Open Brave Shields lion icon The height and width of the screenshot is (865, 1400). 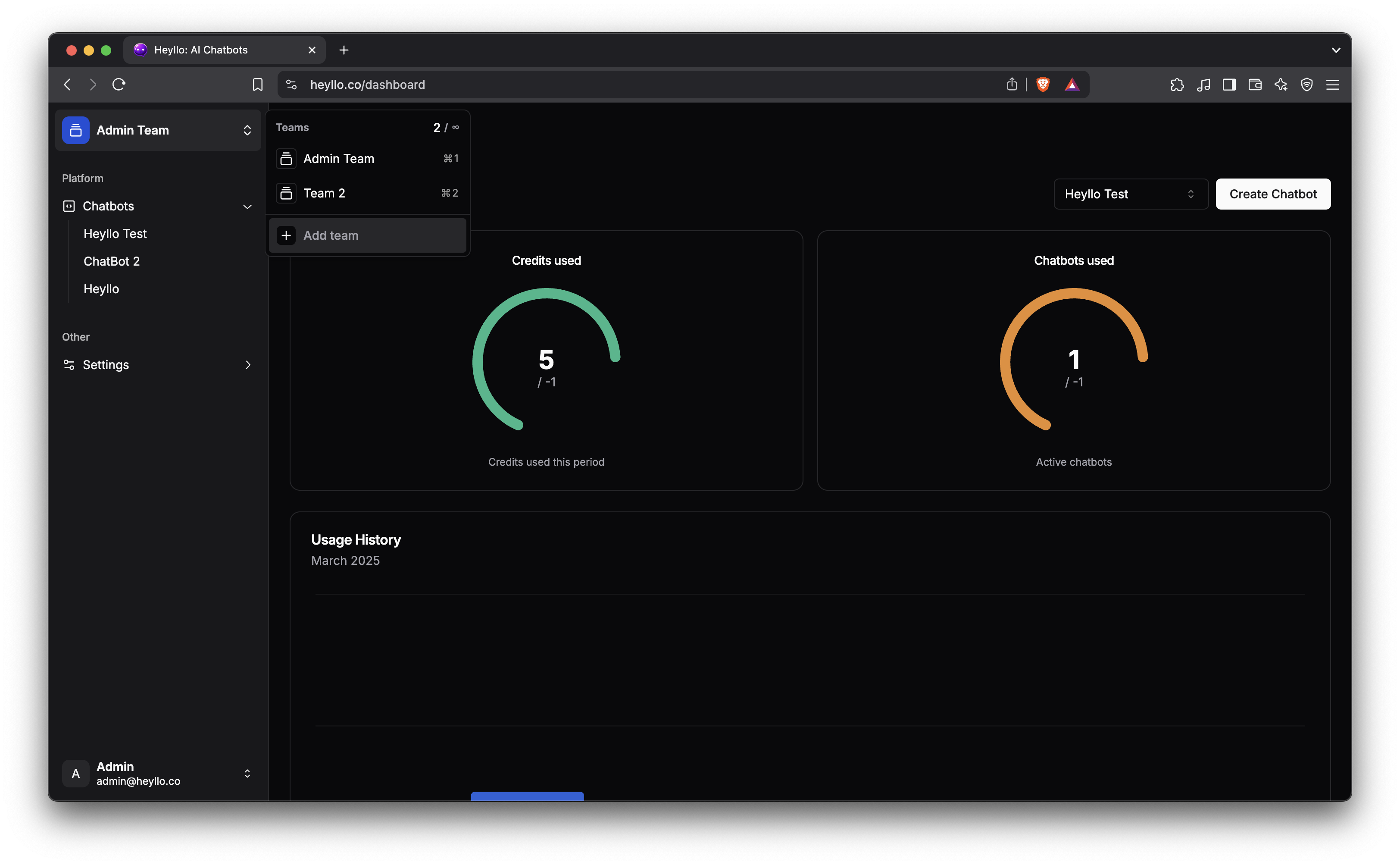pos(1043,85)
